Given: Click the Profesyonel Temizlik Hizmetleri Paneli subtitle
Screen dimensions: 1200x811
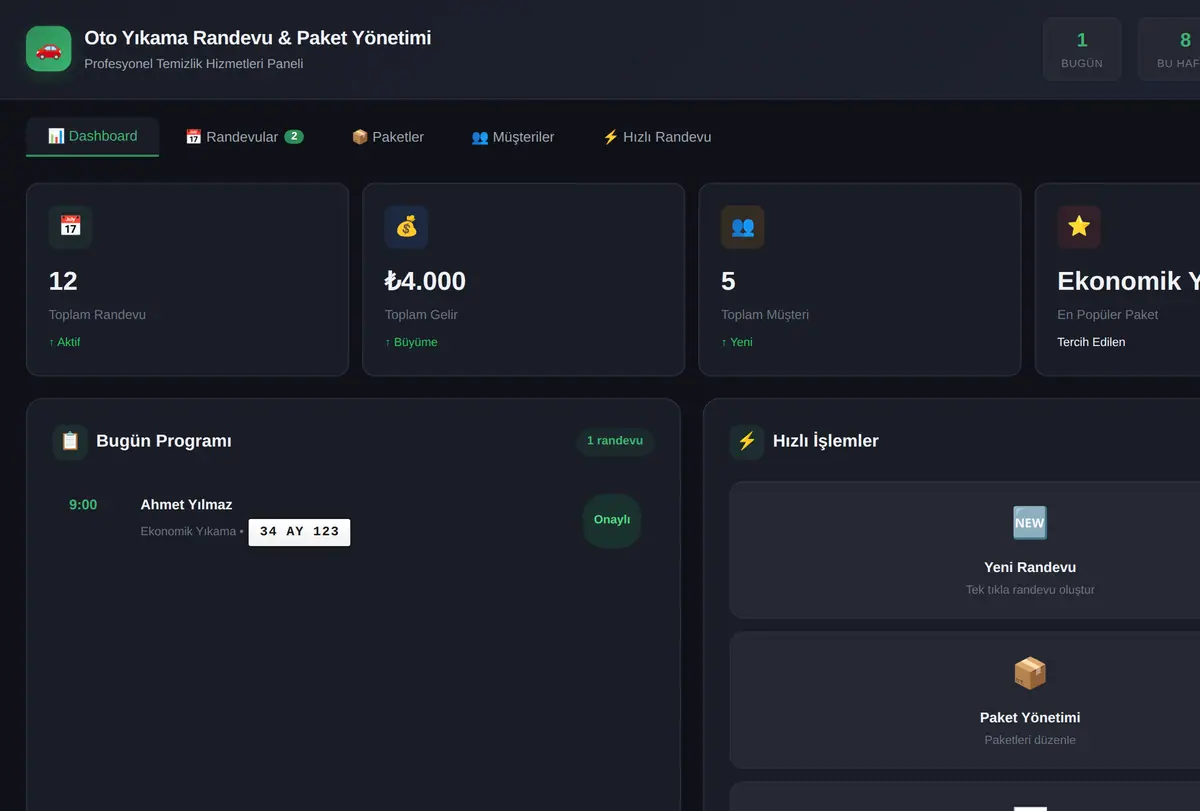Looking at the screenshot, I should 194,64.
